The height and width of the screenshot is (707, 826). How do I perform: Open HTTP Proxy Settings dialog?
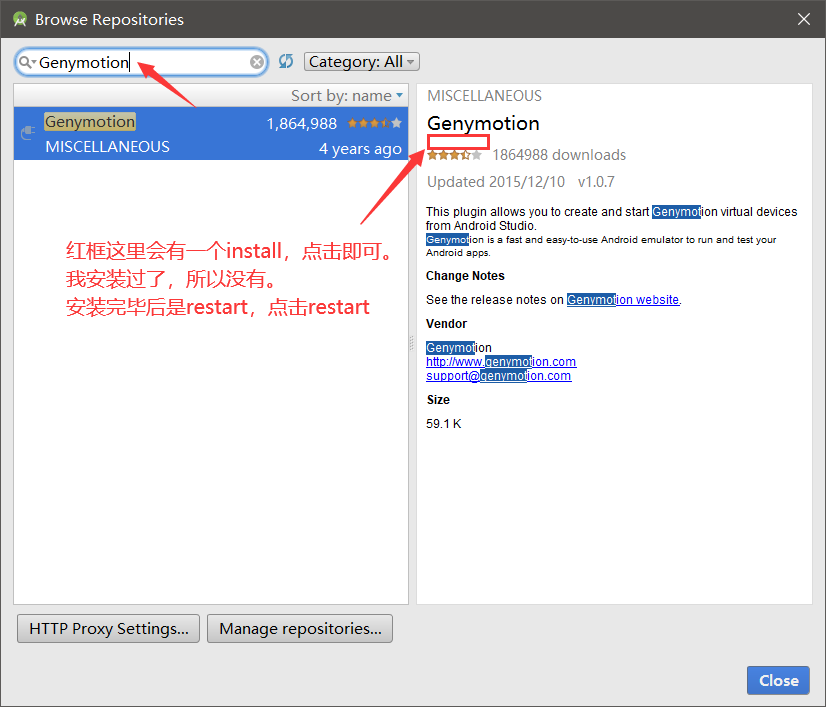click(x=109, y=629)
